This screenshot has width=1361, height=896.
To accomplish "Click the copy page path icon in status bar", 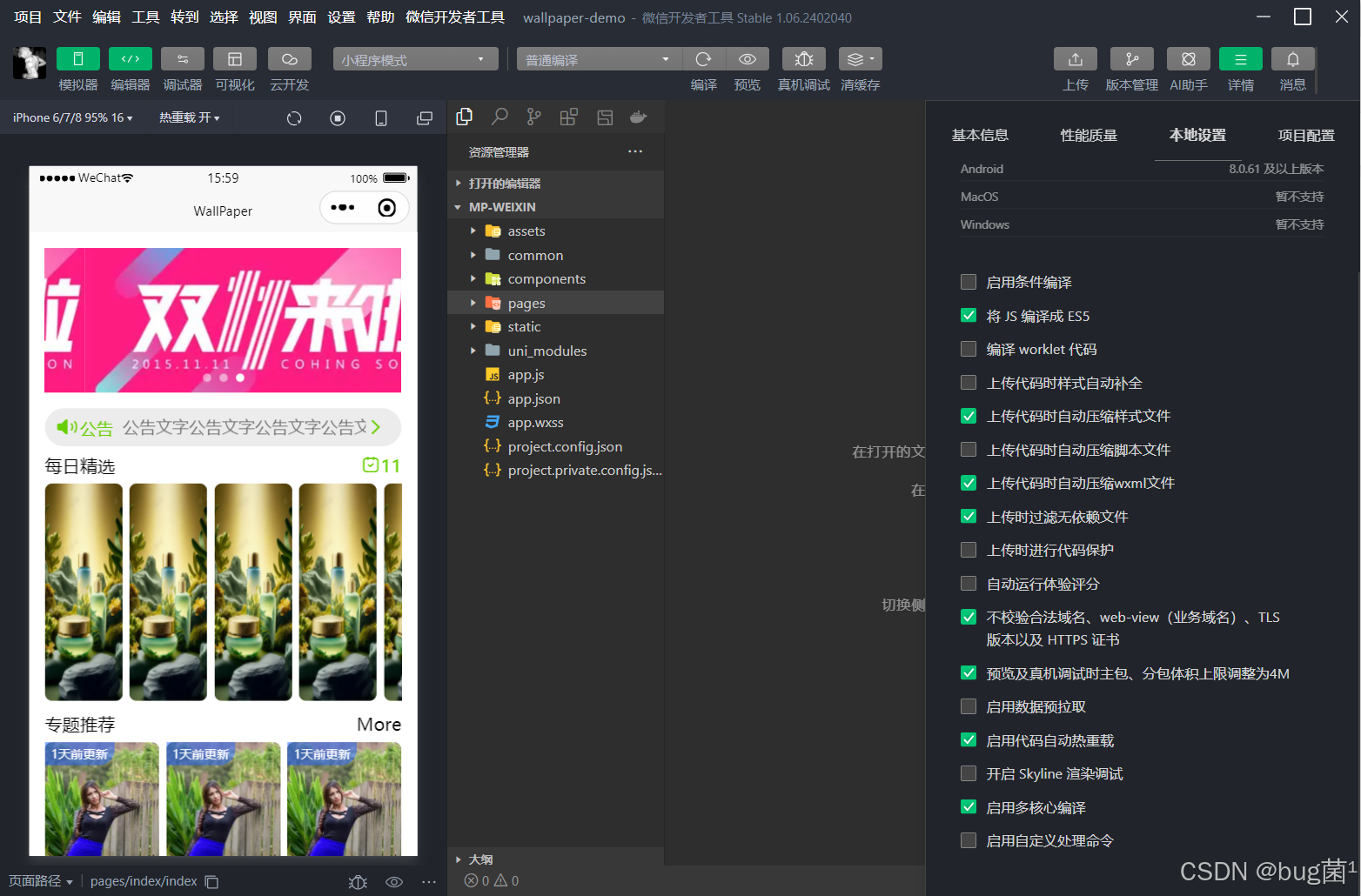I will 211,881.
